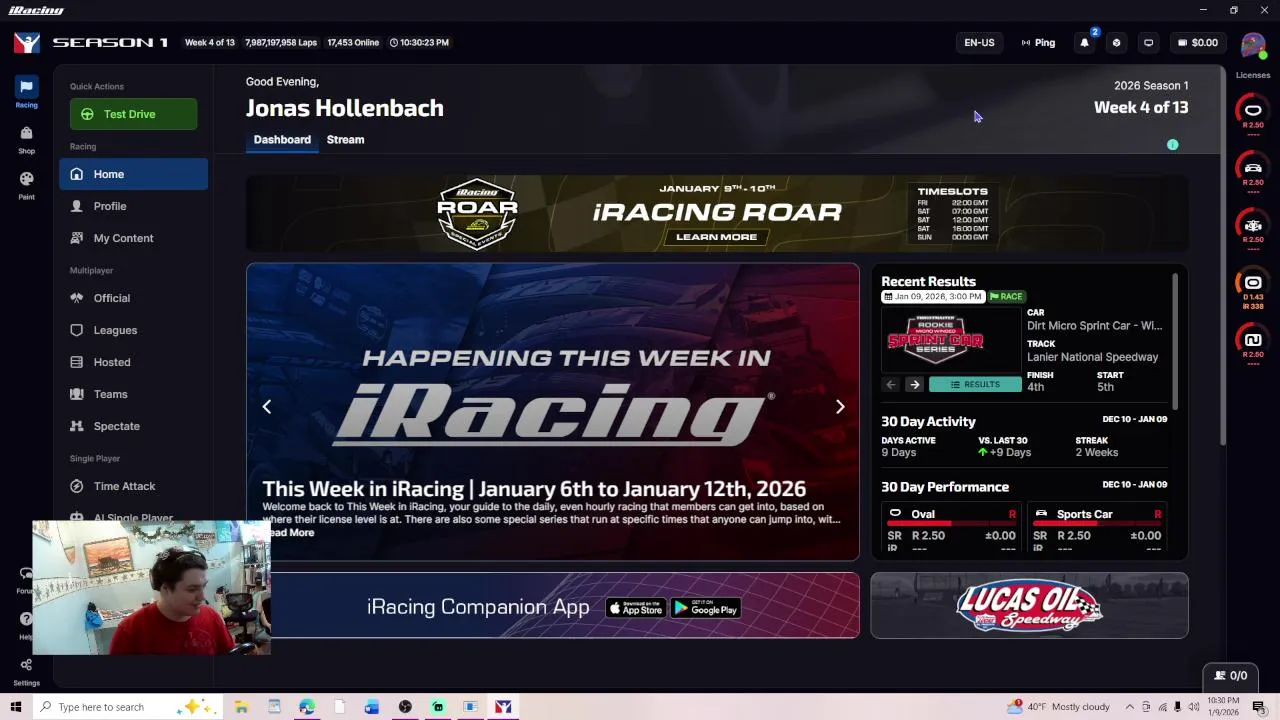Image resolution: width=1280 pixels, height=720 pixels.
Task: Open the Lucas Oil Speedway banner
Action: pos(1029,605)
